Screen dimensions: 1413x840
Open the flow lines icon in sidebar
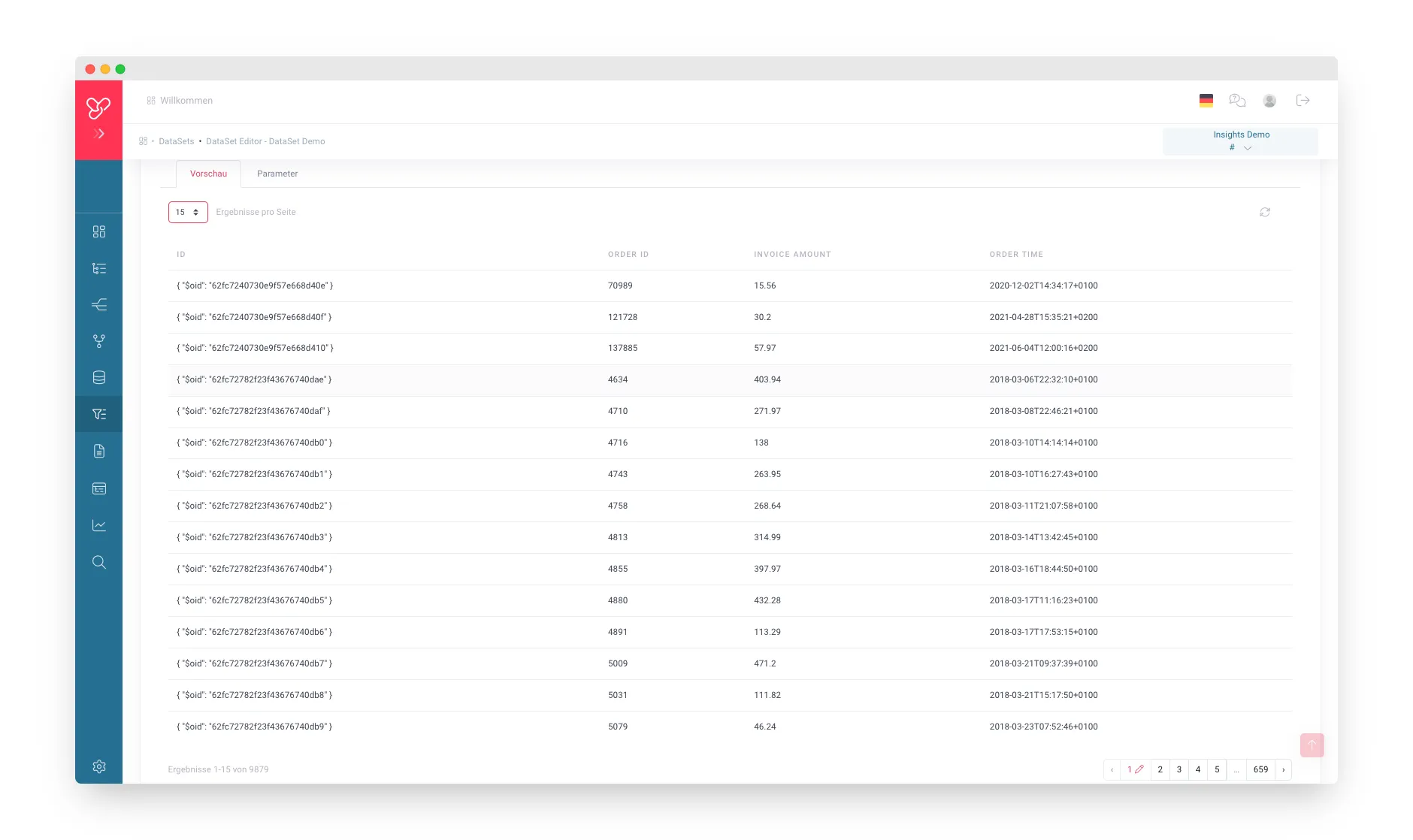point(98,304)
